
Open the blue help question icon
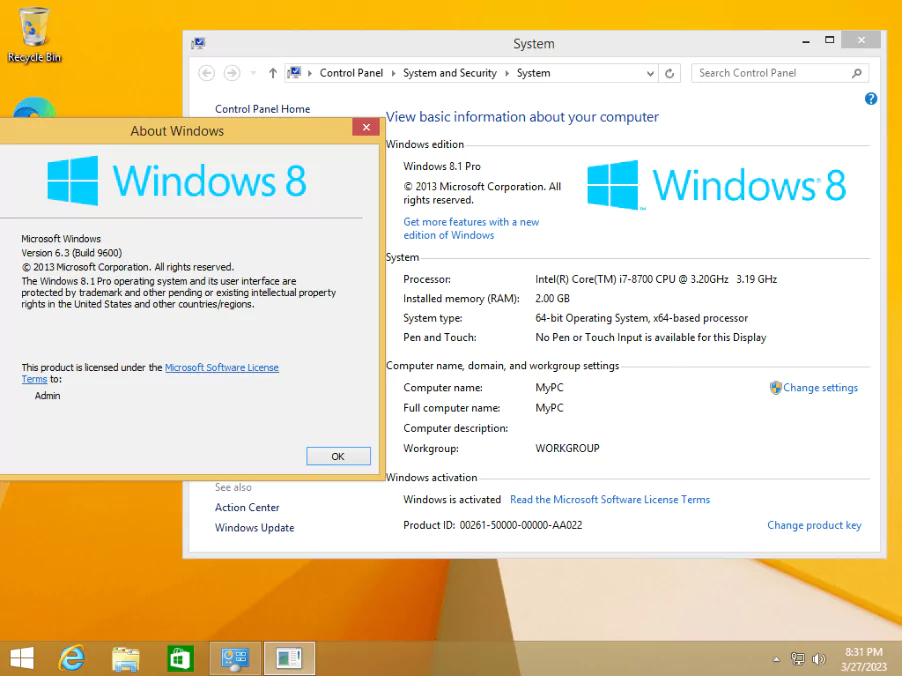tap(871, 99)
